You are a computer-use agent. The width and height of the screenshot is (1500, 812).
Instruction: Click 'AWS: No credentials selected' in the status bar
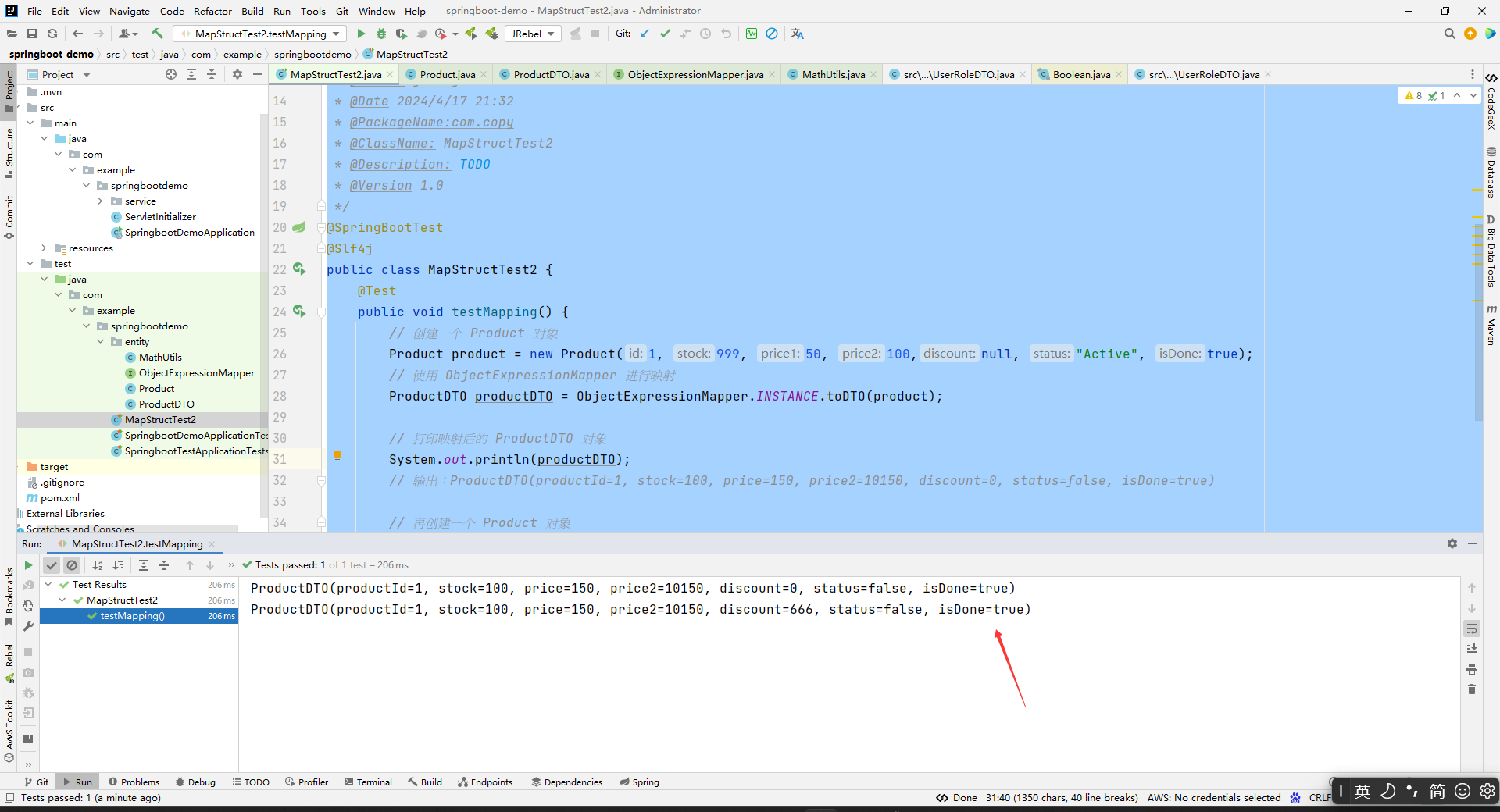[x=1213, y=797]
